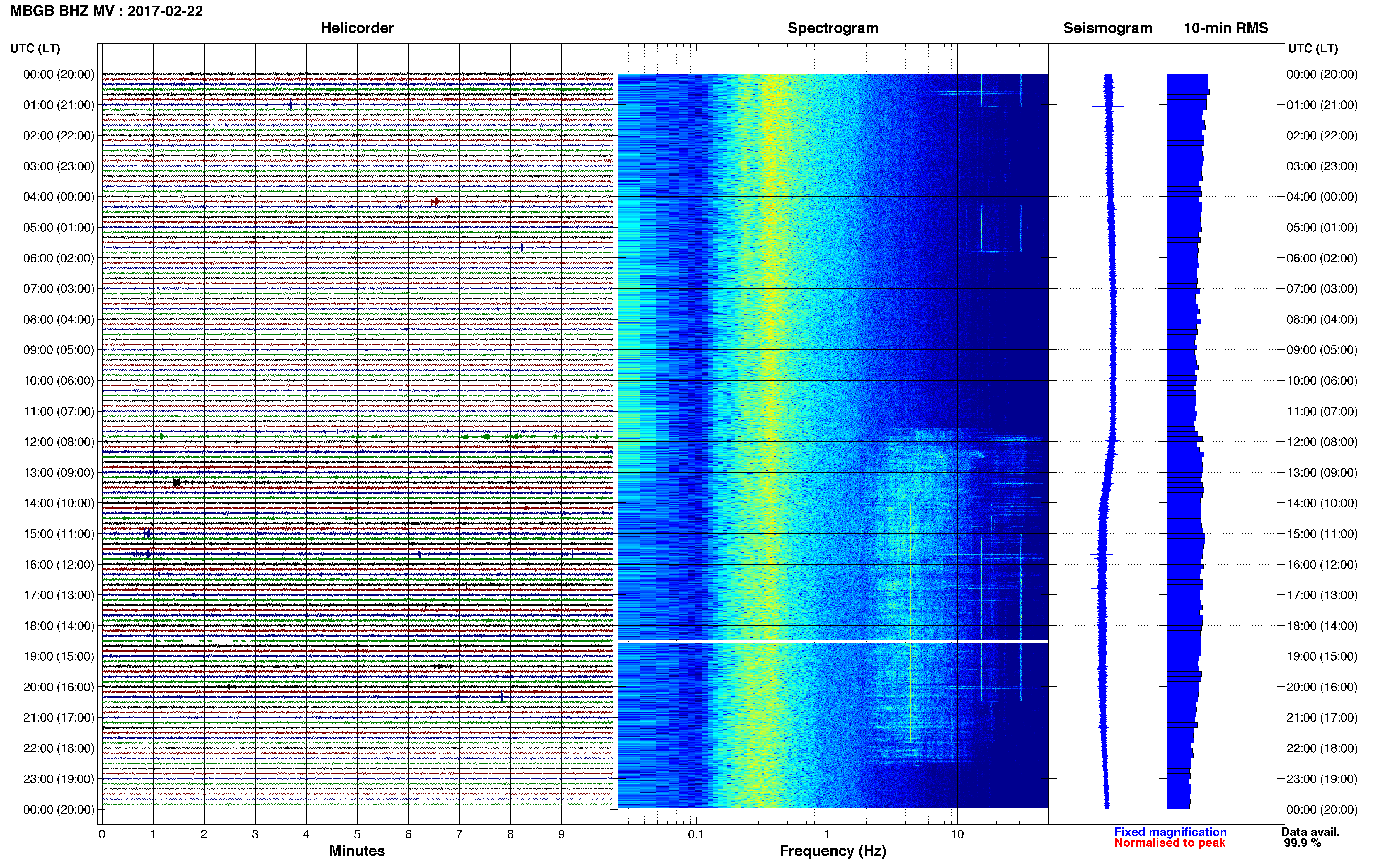Click tick '1' on the Frequency axis
Image resolution: width=1389 pixels, height=868 pixels.
coord(826,835)
